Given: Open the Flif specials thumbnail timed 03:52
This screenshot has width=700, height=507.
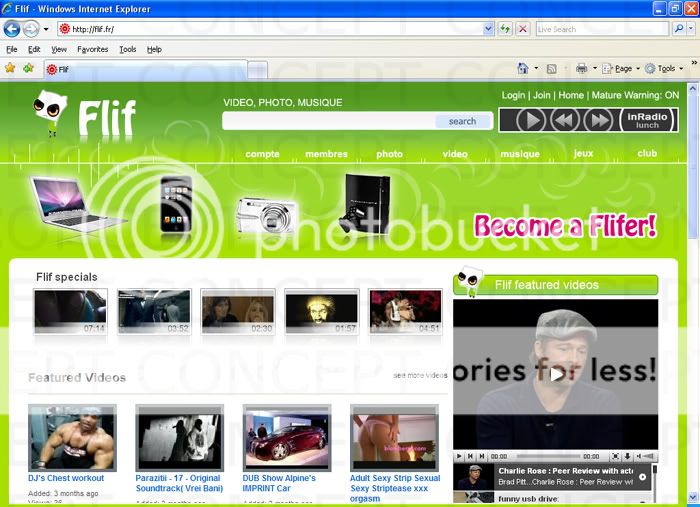Looking at the screenshot, I should tap(154, 311).
